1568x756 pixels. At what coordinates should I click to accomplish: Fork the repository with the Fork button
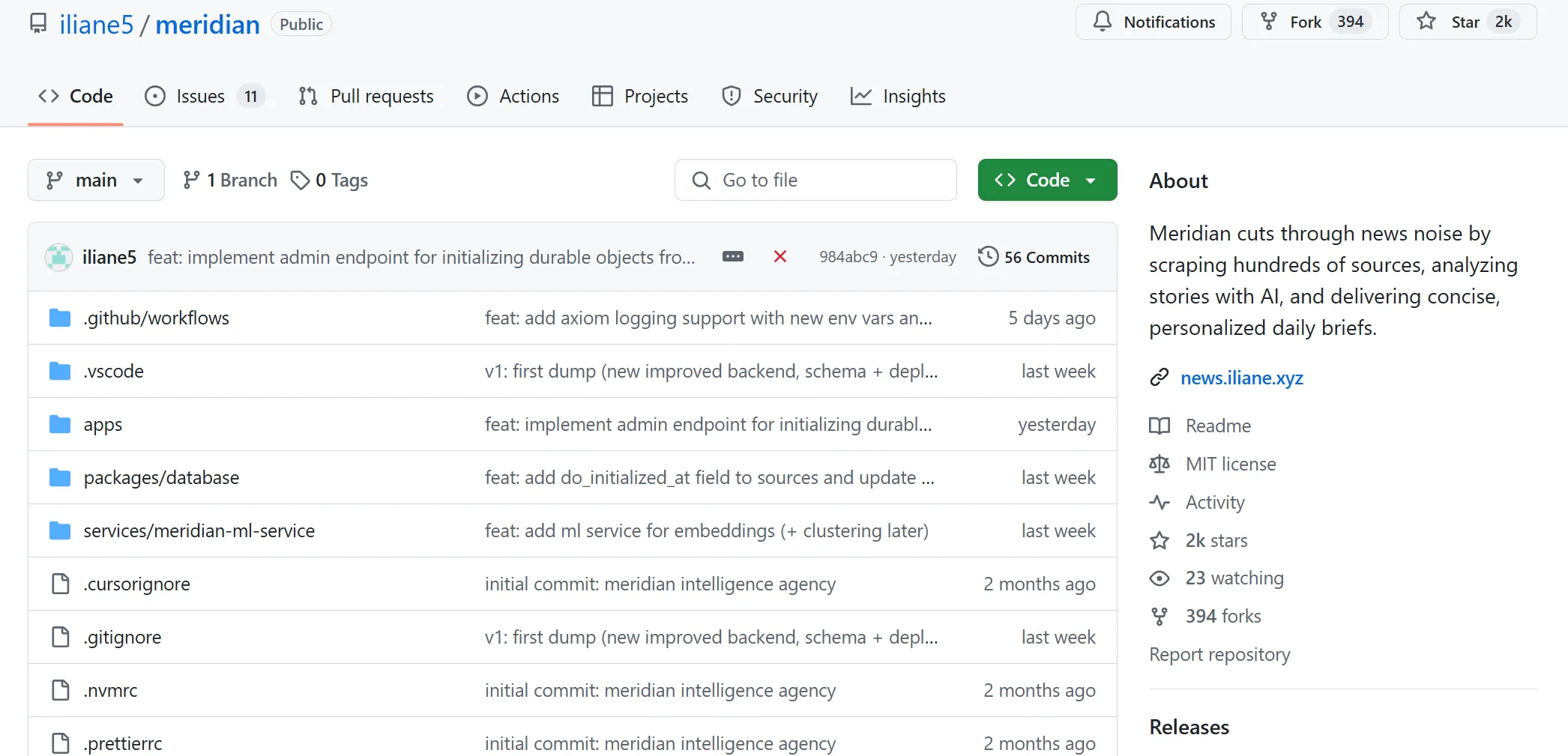pos(1315,22)
